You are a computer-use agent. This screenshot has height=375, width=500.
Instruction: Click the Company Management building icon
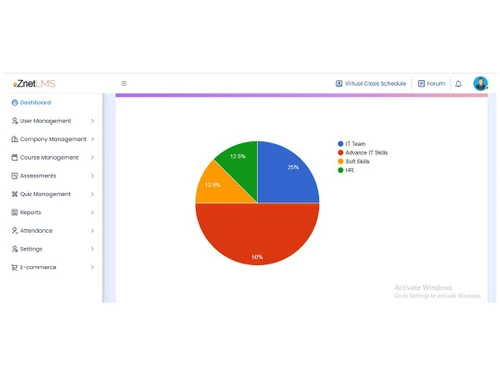click(x=14, y=139)
